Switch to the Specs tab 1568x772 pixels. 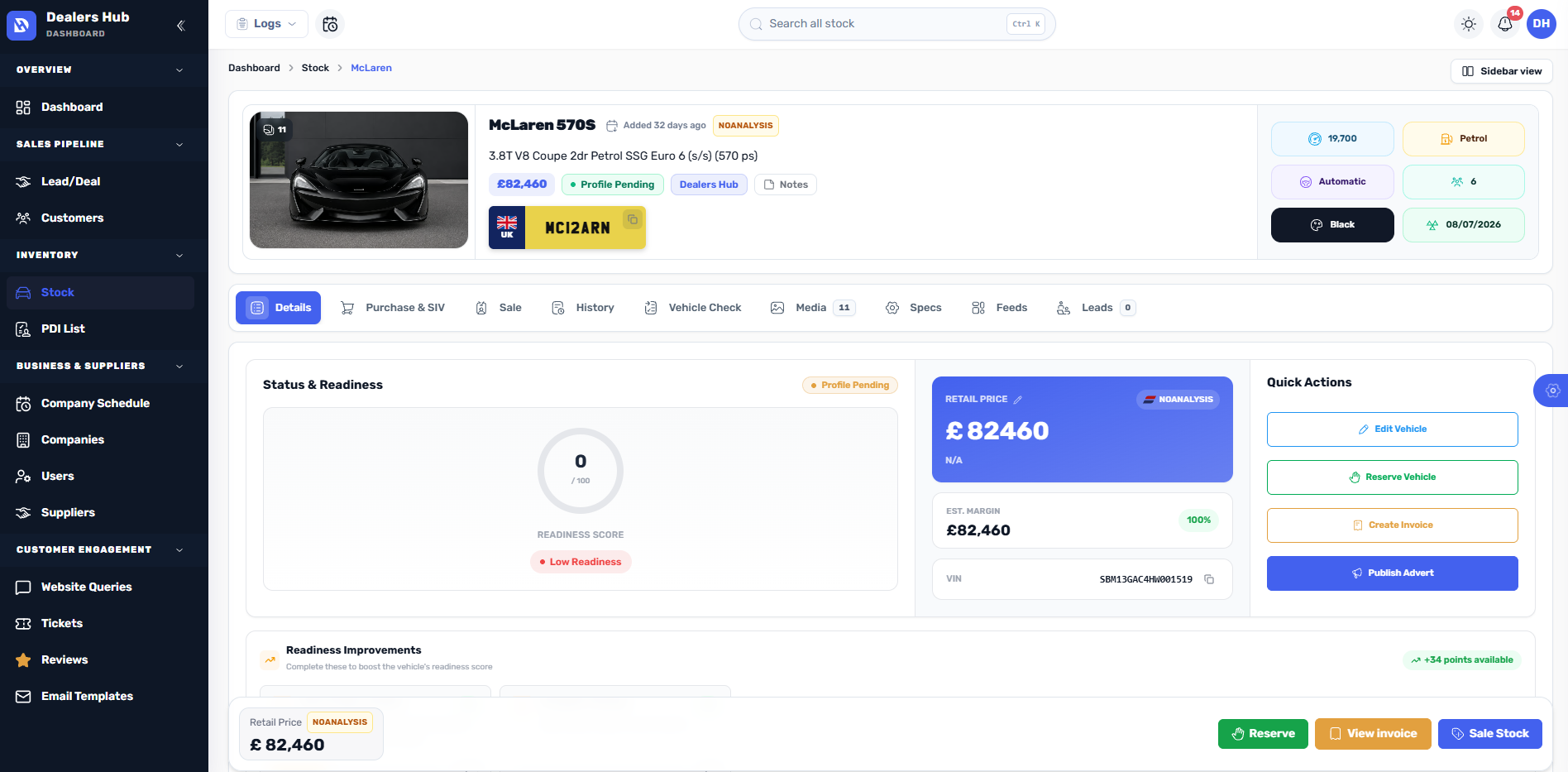tap(914, 308)
